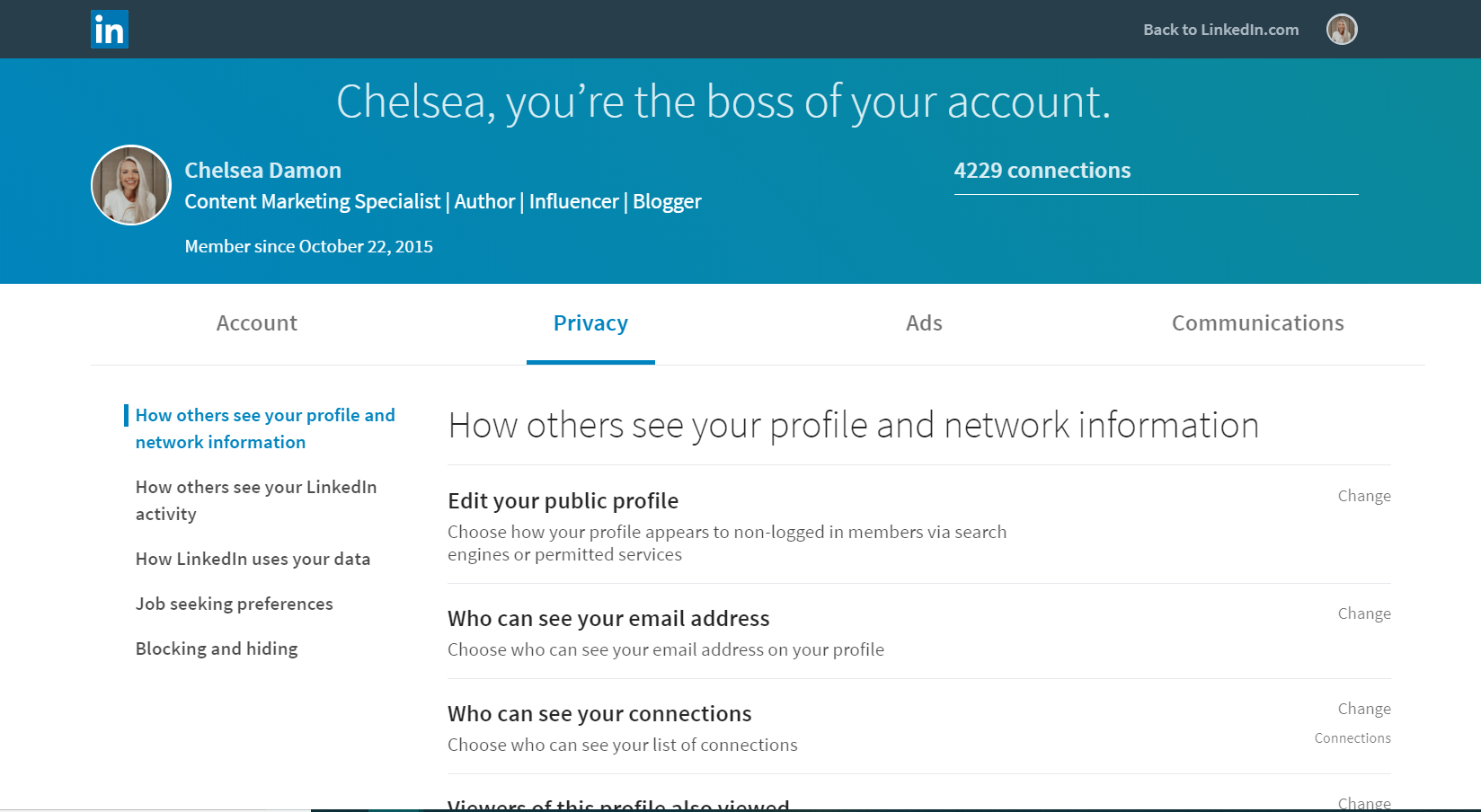1481x812 pixels.
Task: Click the LinkedIn logo icon
Action: (x=110, y=30)
